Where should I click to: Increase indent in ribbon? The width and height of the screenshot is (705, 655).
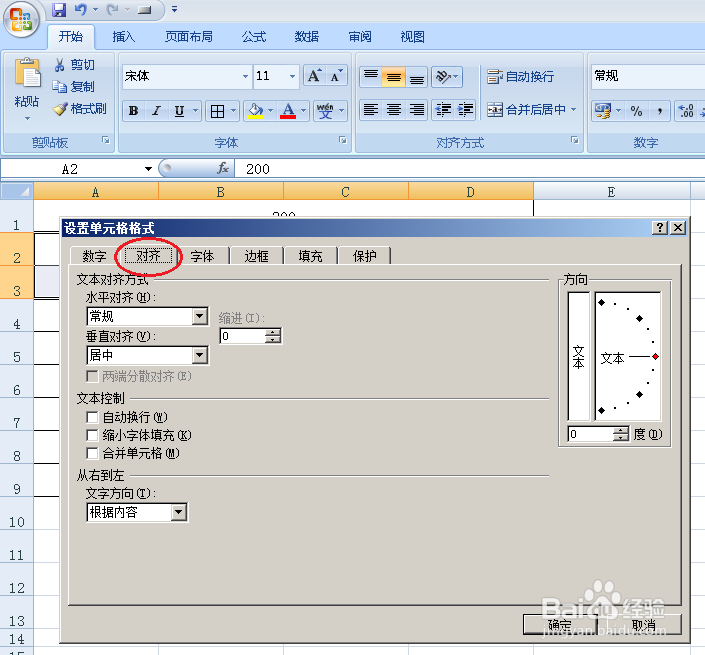point(465,110)
